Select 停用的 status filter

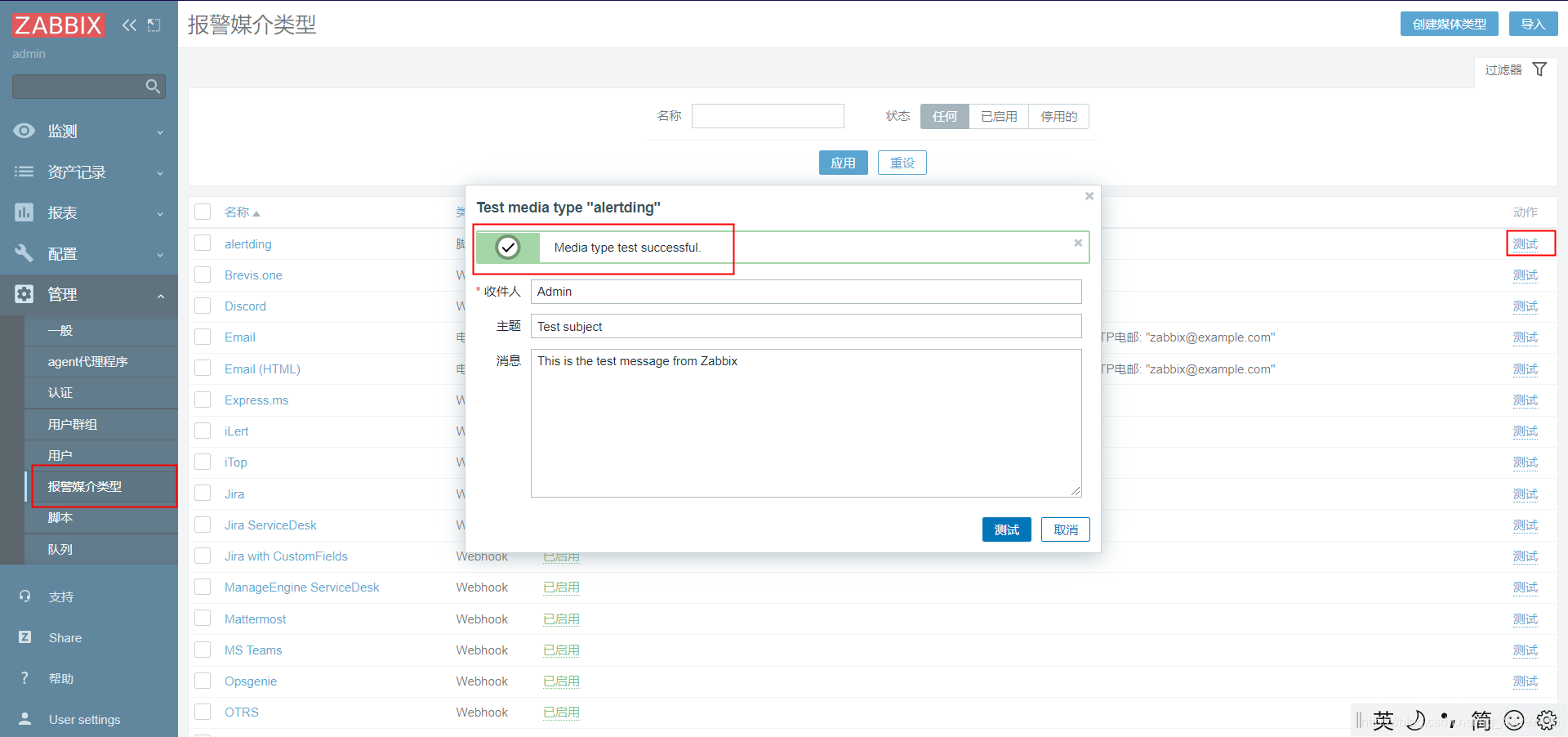[x=1058, y=117]
